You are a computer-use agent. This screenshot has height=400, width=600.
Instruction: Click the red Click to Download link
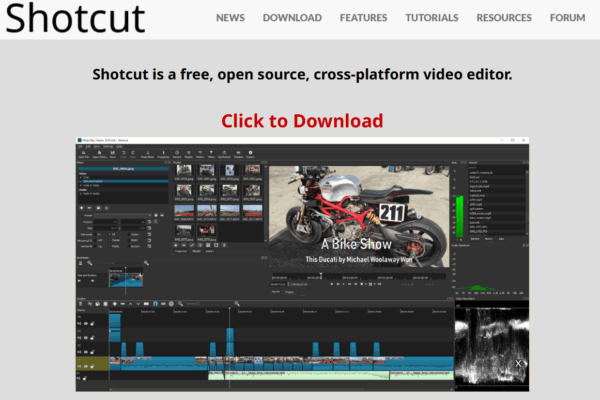tap(302, 121)
